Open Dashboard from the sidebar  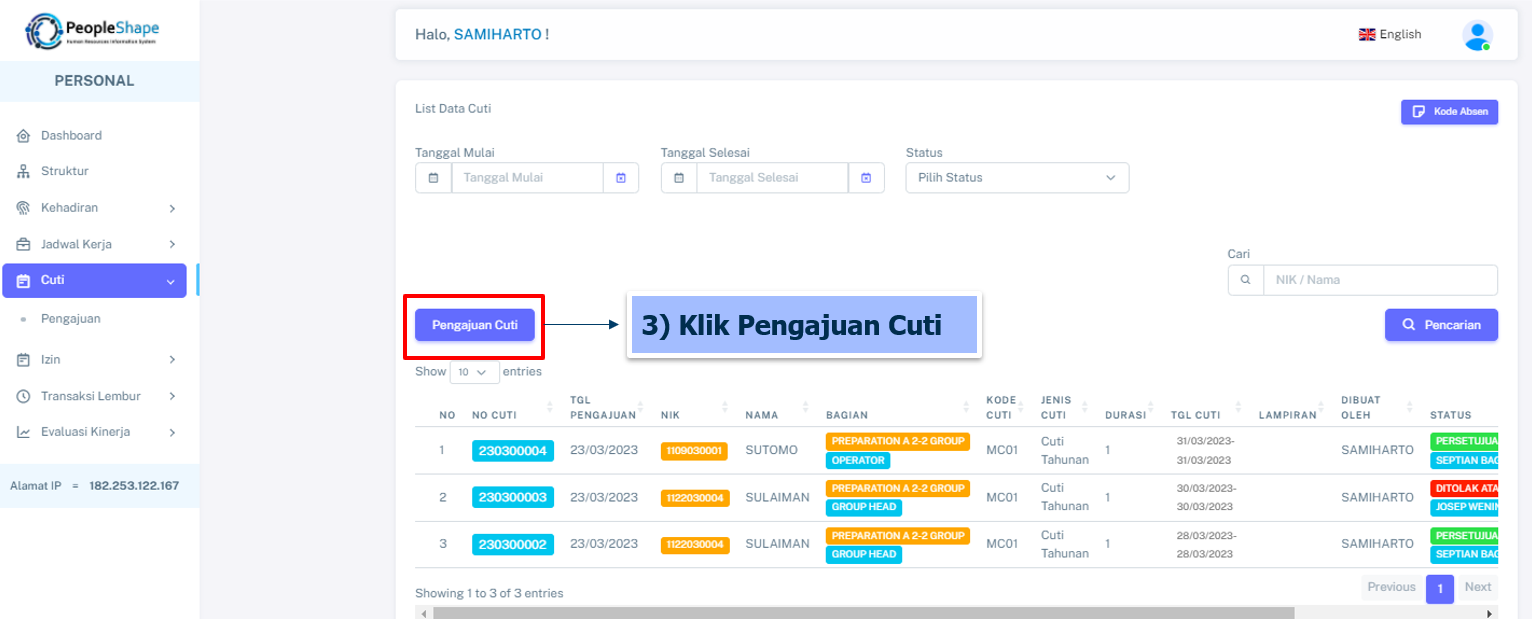tap(71, 135)
